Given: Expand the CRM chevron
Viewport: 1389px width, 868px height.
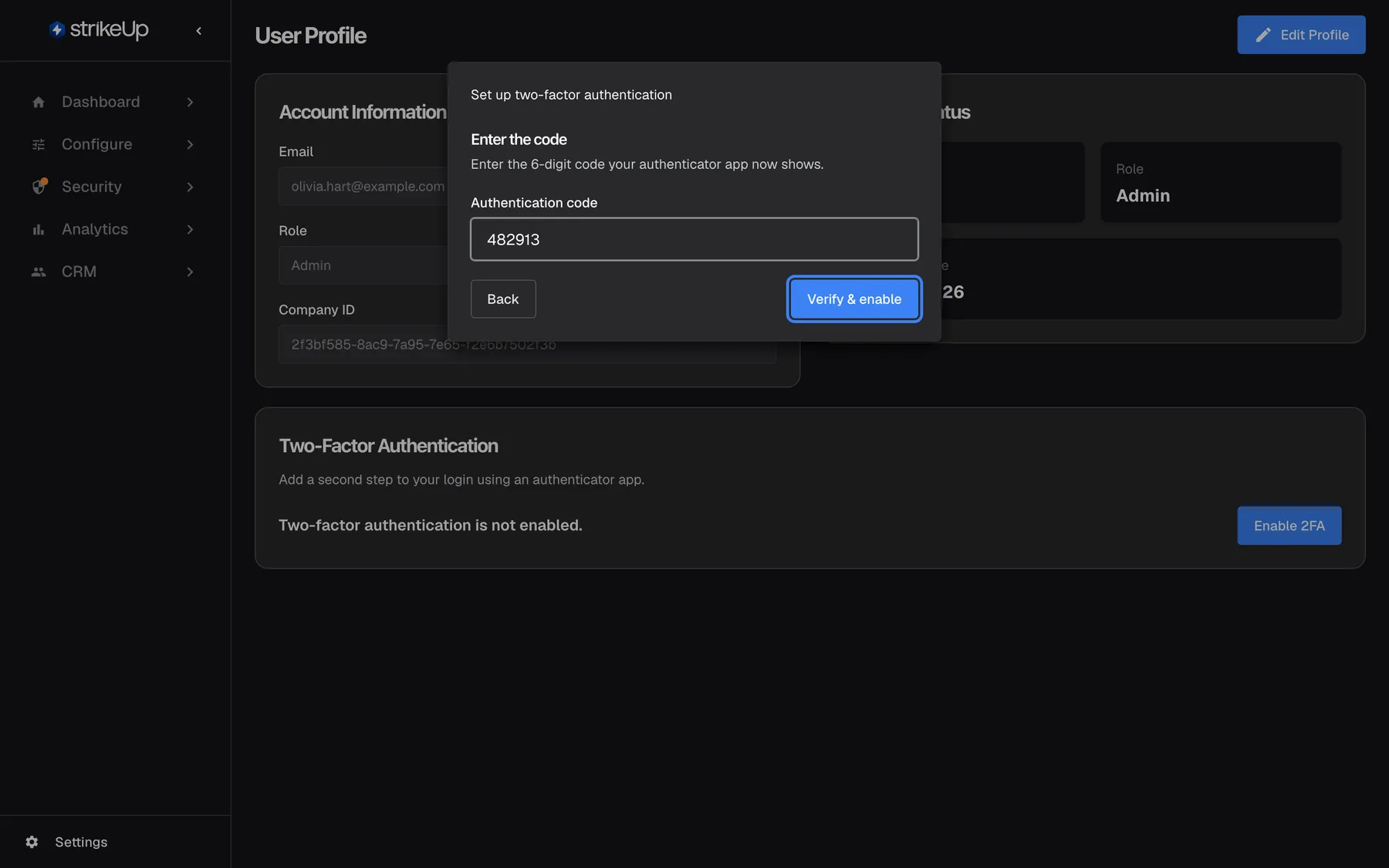Looking at the screenshot, I should [x=190, y=272].
